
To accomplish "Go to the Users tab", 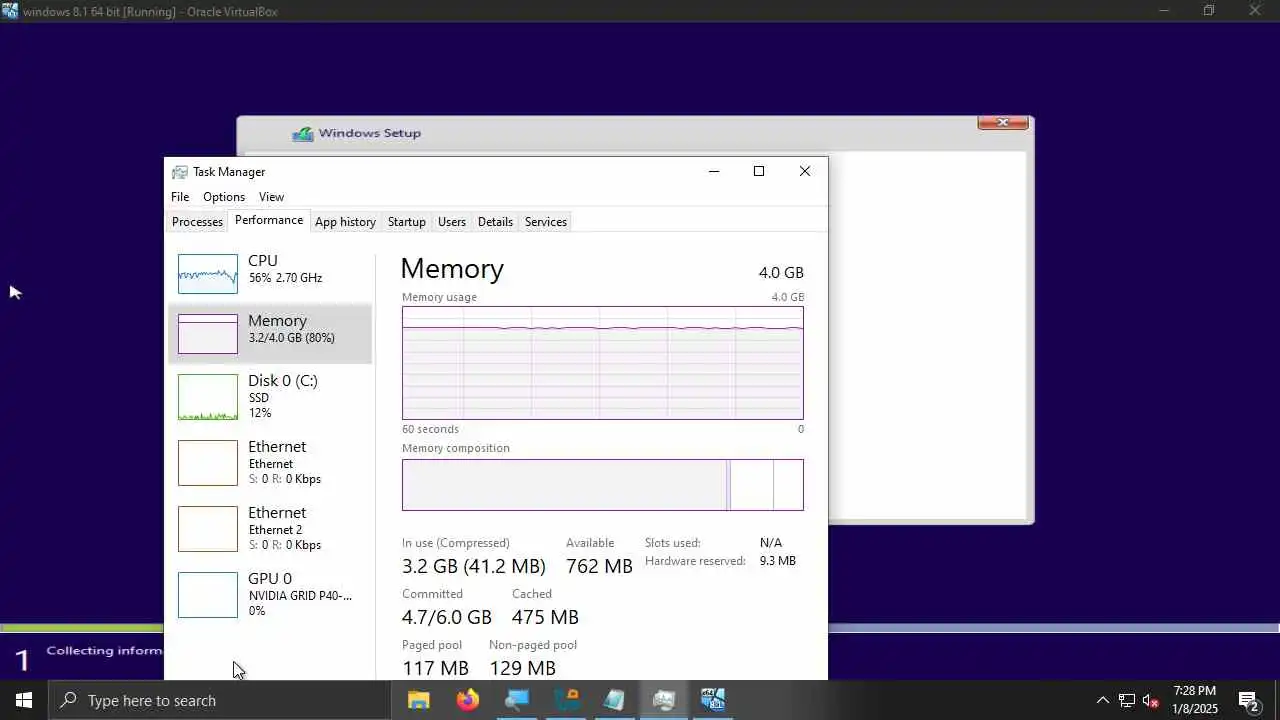I will (x=452, y=222).
